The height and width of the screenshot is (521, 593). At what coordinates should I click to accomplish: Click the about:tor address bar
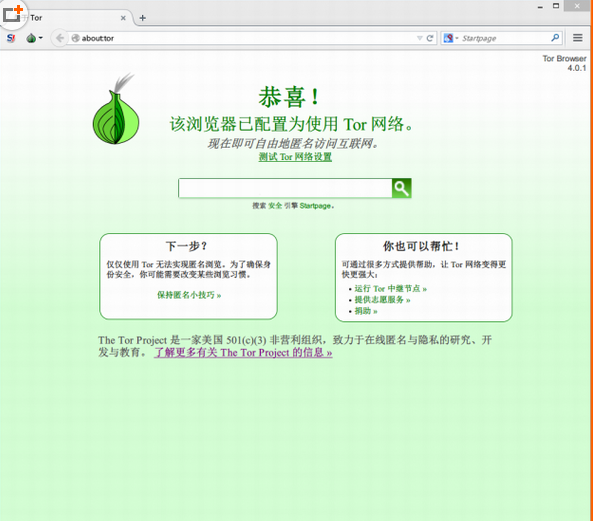[x=242, y=38]
